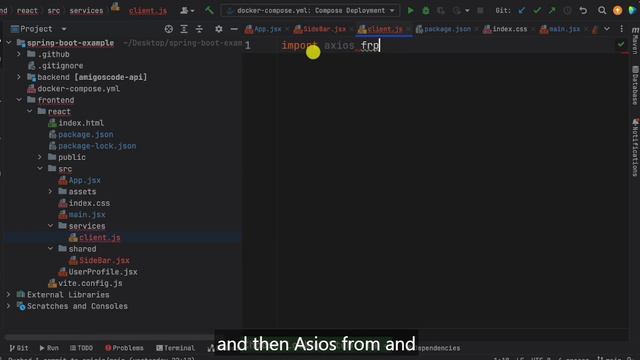
Task: Run the Compose Deployment configuration
Action: click(x=410, y=10)
